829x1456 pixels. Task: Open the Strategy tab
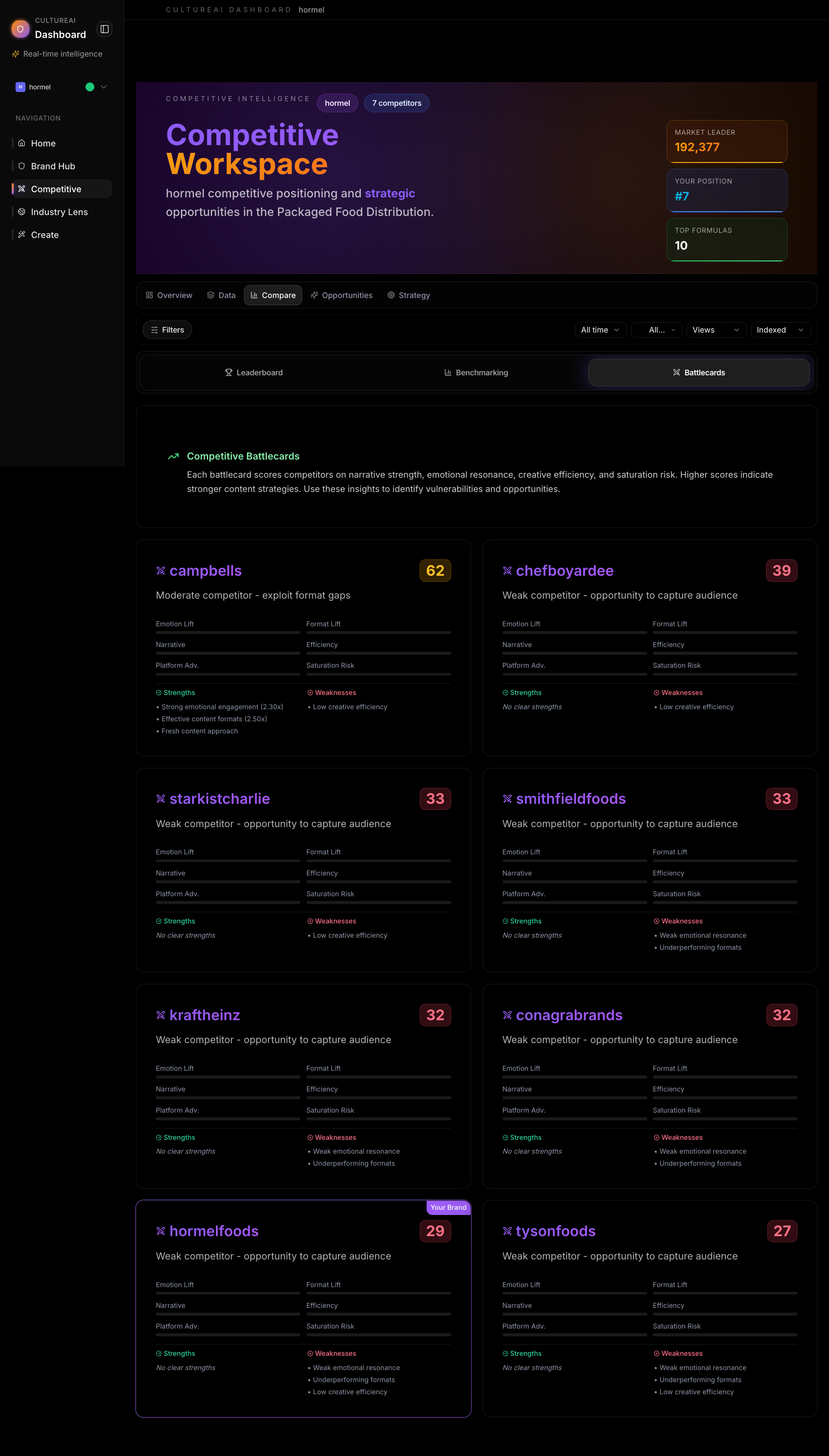click(408, 295)
